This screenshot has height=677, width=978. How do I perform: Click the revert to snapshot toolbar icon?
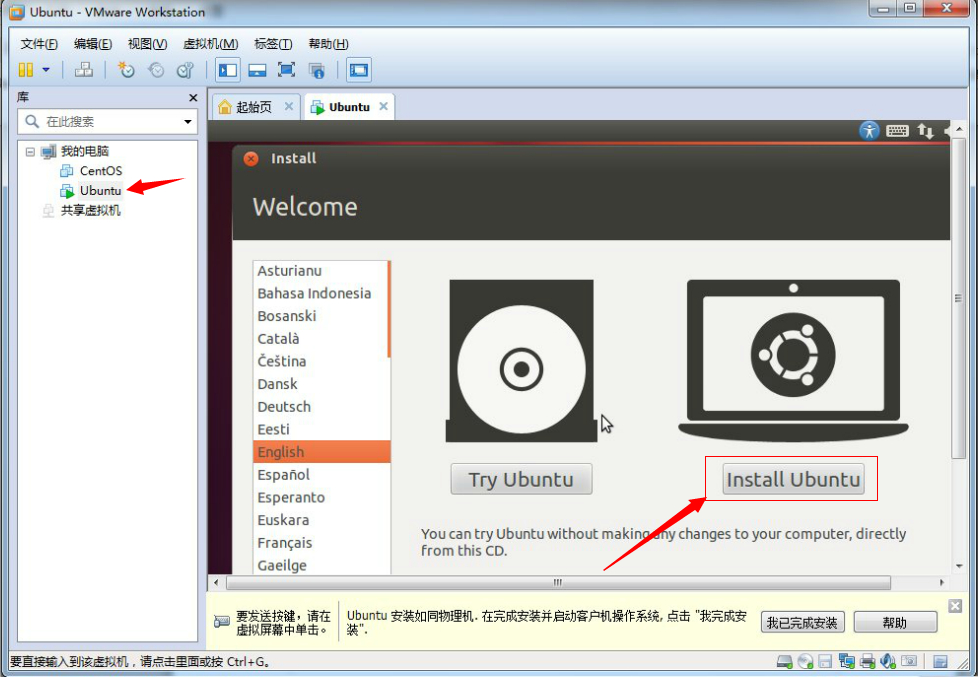click(156, 70)
